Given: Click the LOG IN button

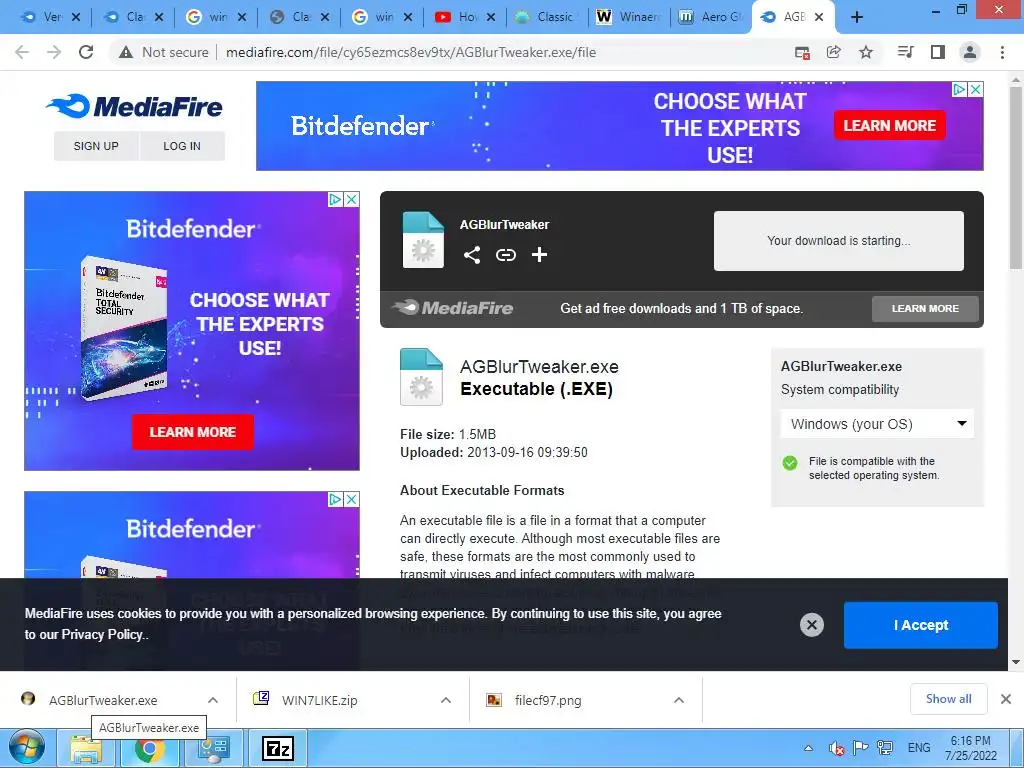Looking at the screenshot, I should click(x=182, y=146).
